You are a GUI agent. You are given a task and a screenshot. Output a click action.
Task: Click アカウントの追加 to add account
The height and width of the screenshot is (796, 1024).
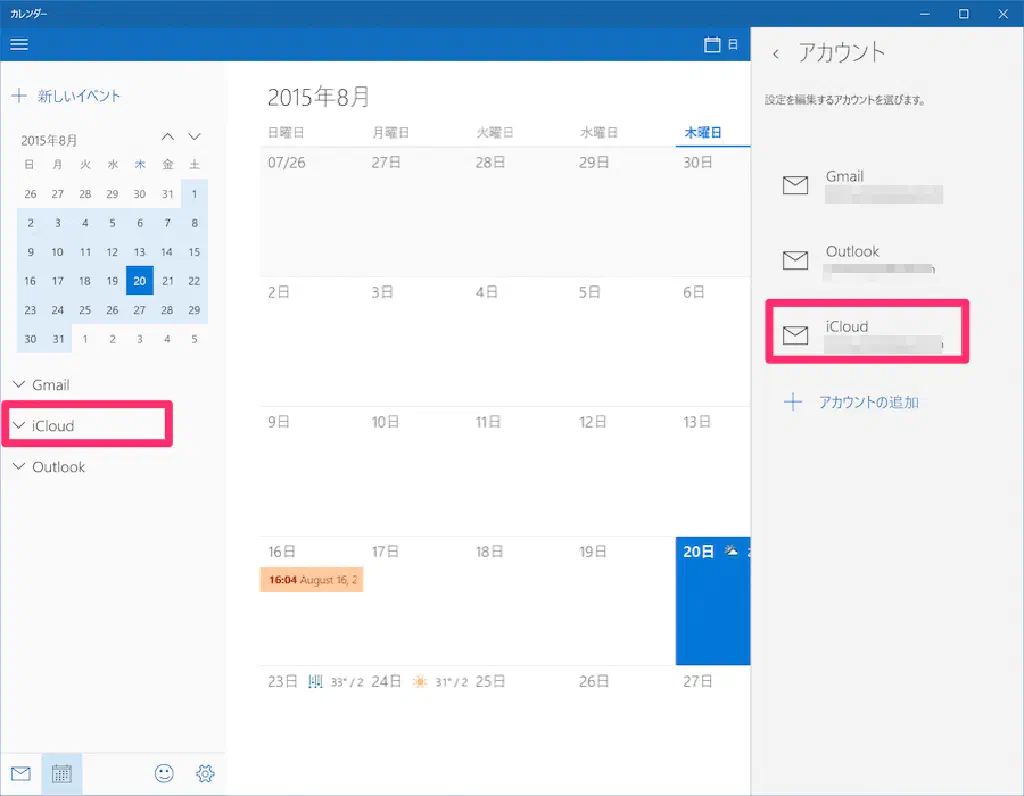coord(867,402)
